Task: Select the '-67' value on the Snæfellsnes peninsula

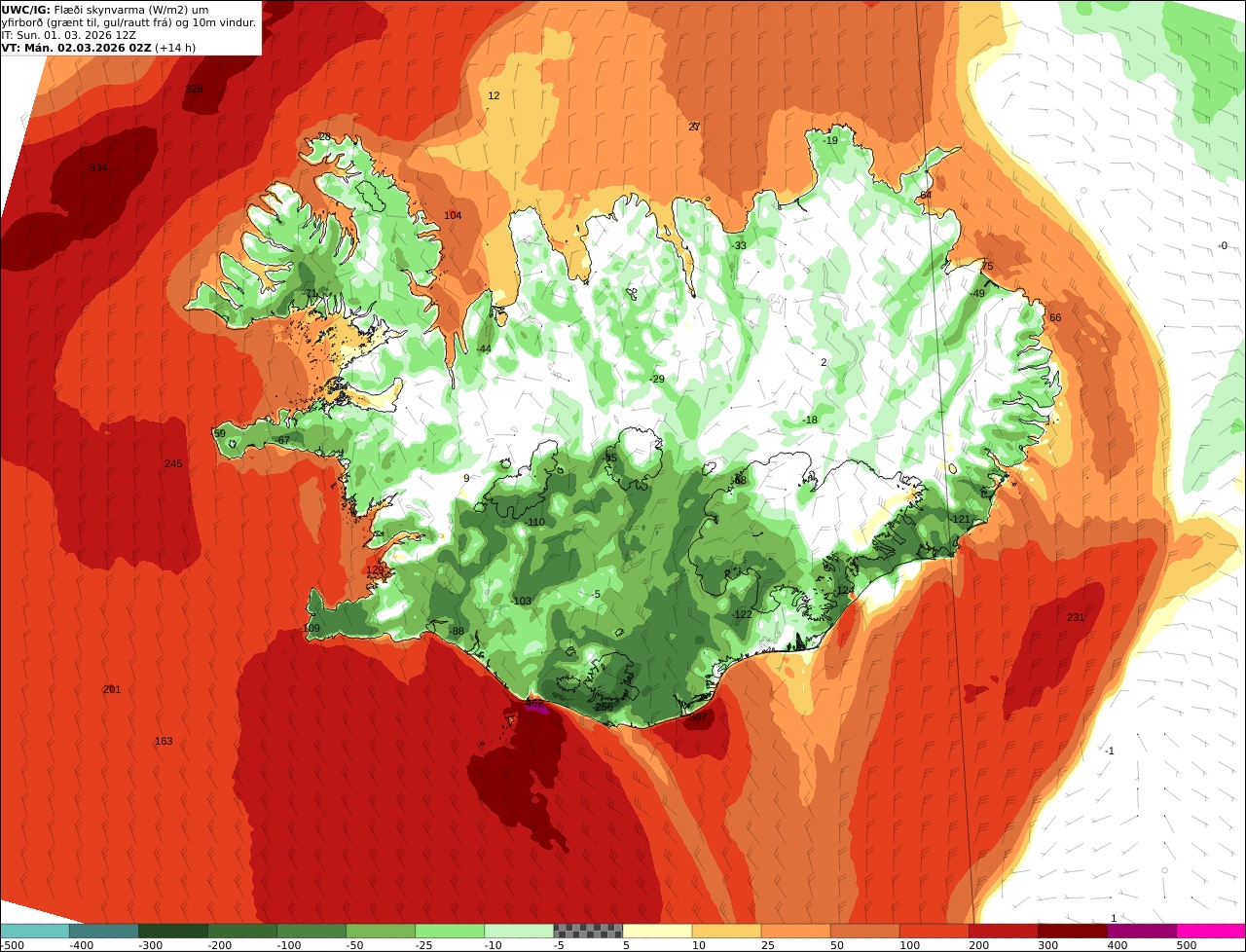Action: pyautogui.click(x=282, y=441)
